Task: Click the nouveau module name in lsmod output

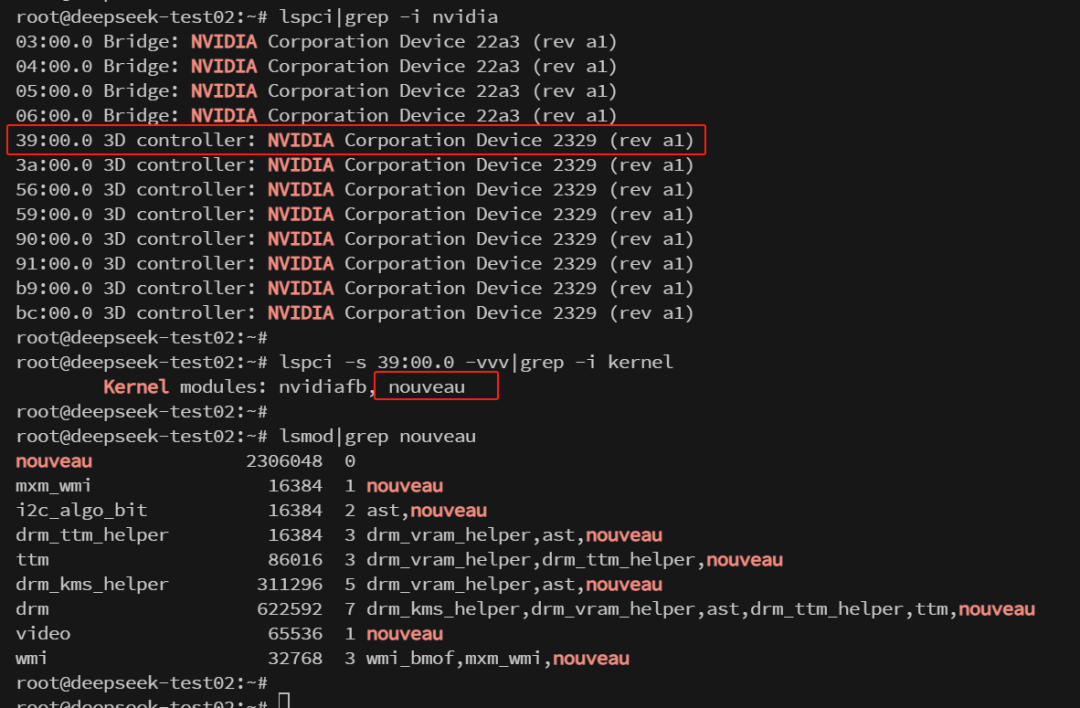Action: pyautogui.click(x=53, y=461)
